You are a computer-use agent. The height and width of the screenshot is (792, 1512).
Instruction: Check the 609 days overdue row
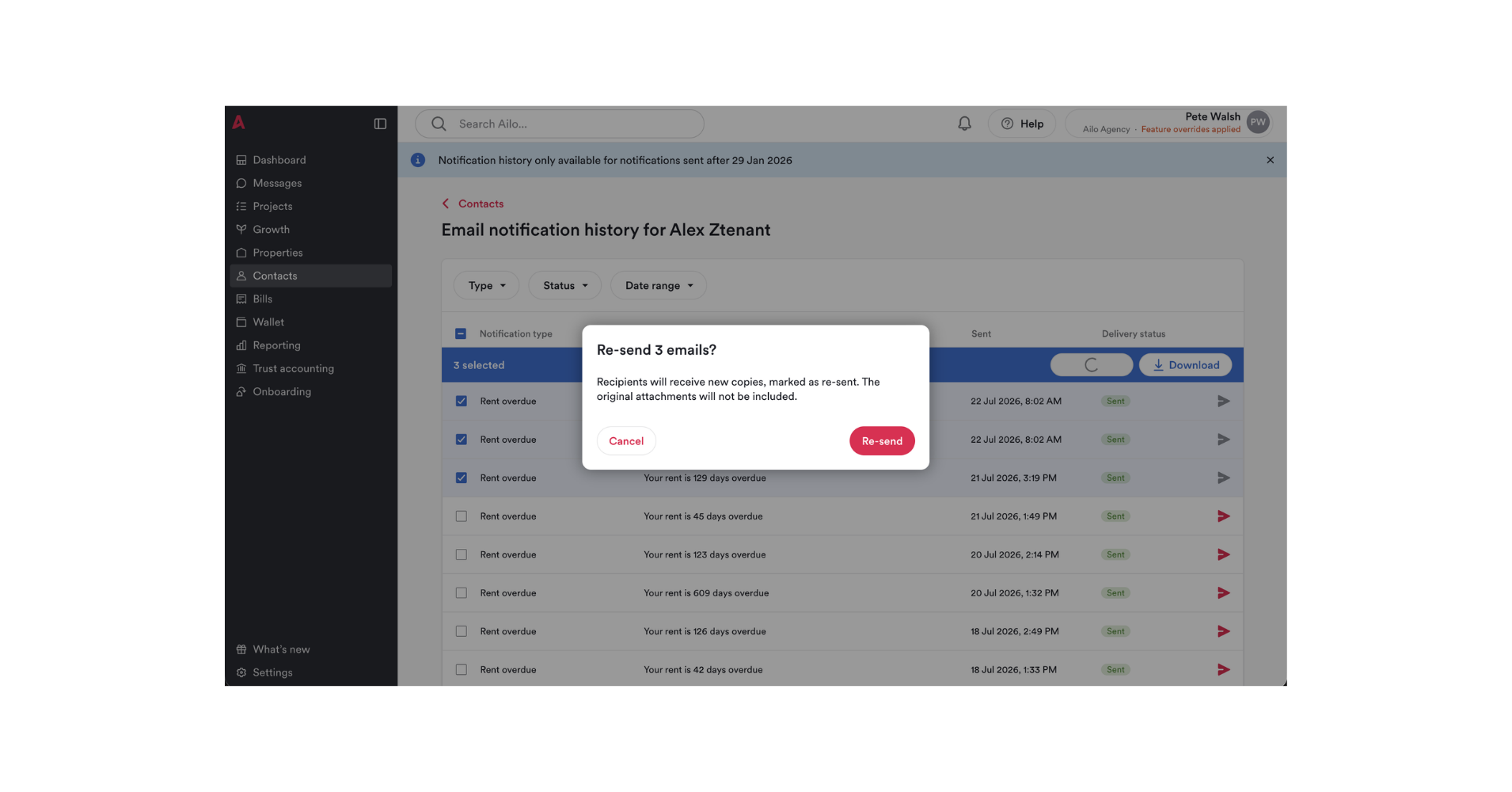coord(461,593)
